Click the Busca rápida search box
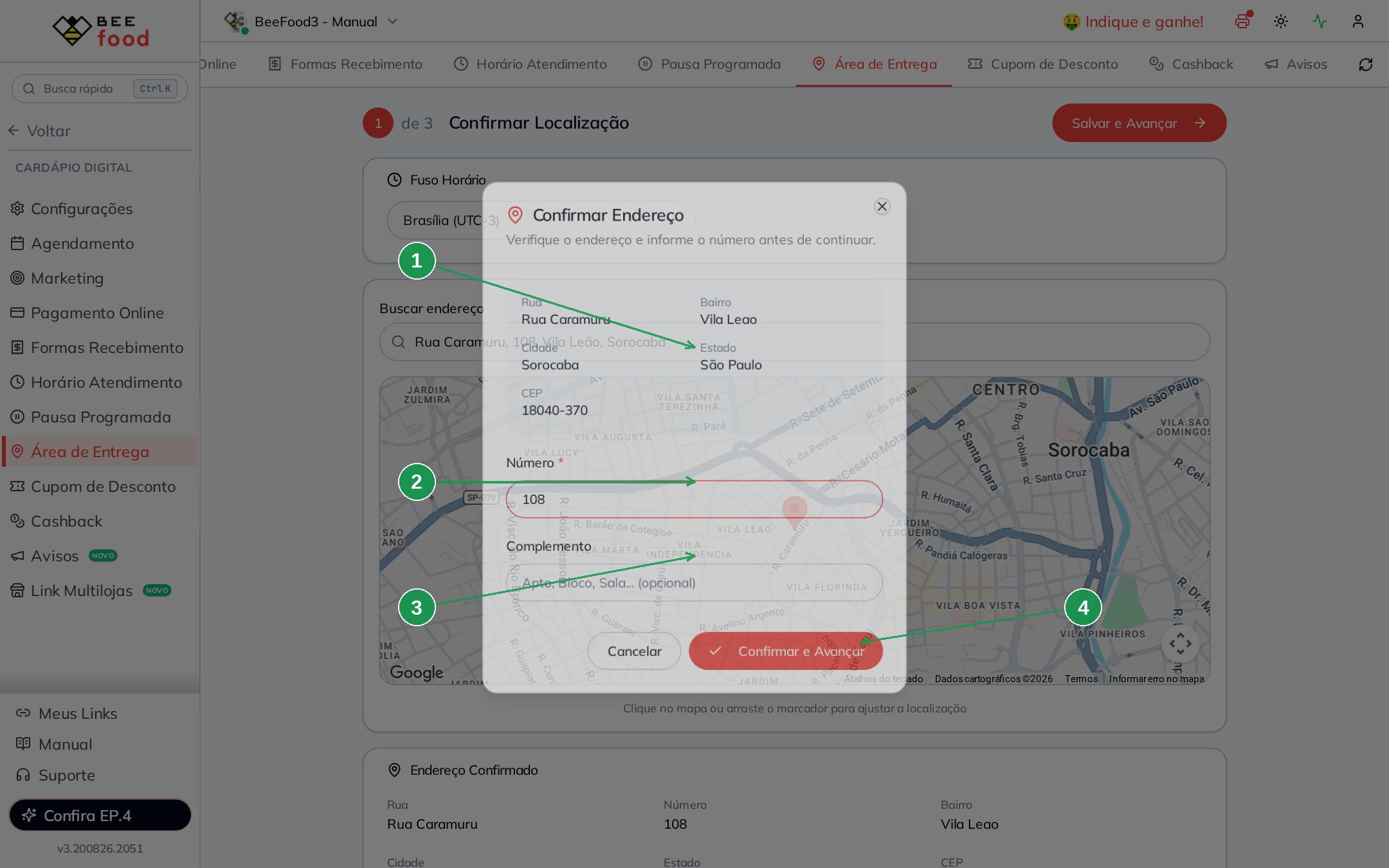The width and height of the screenshot is (1389, 868). (x=100, y=89)
